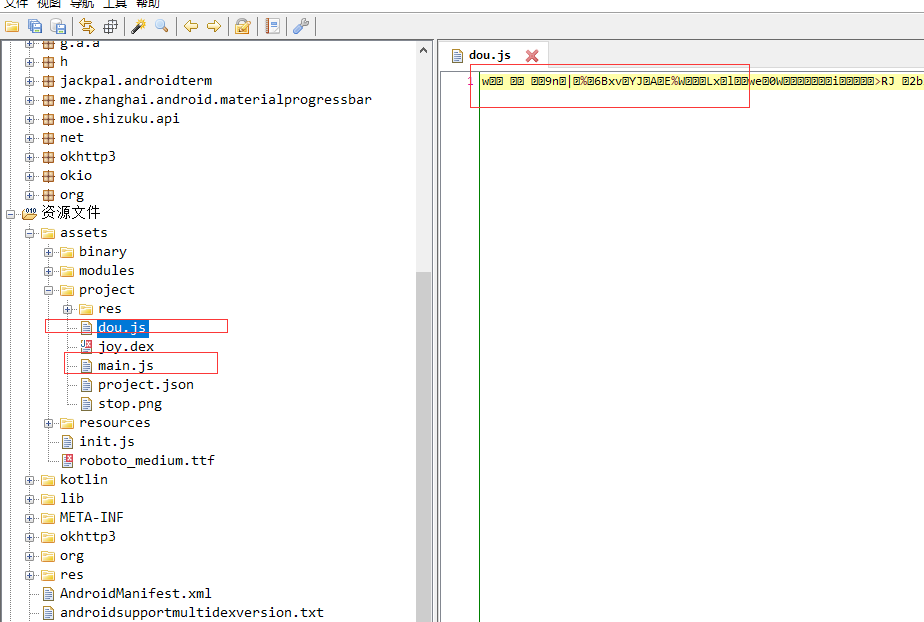The image size is (924, 622).
Task: Open the log viewer icon
Action: click(273, 26)
